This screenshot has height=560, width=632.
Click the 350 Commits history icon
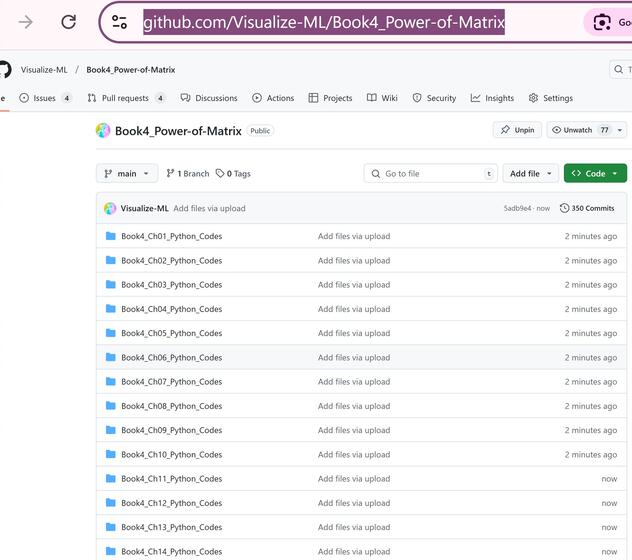coord(565,208)
